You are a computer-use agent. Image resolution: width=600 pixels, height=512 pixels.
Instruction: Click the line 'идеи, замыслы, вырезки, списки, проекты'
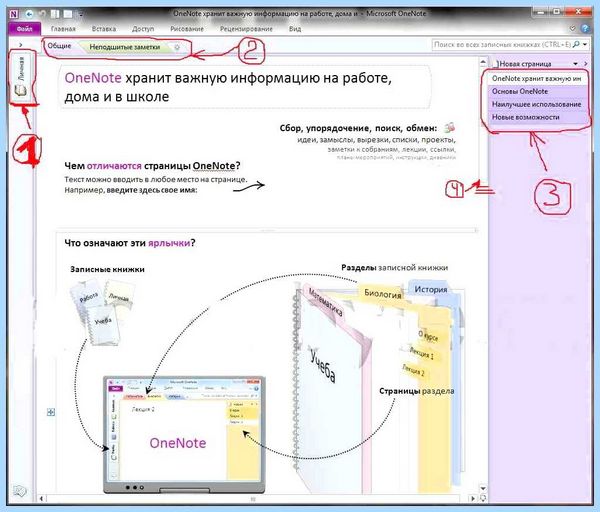point(376,140)
